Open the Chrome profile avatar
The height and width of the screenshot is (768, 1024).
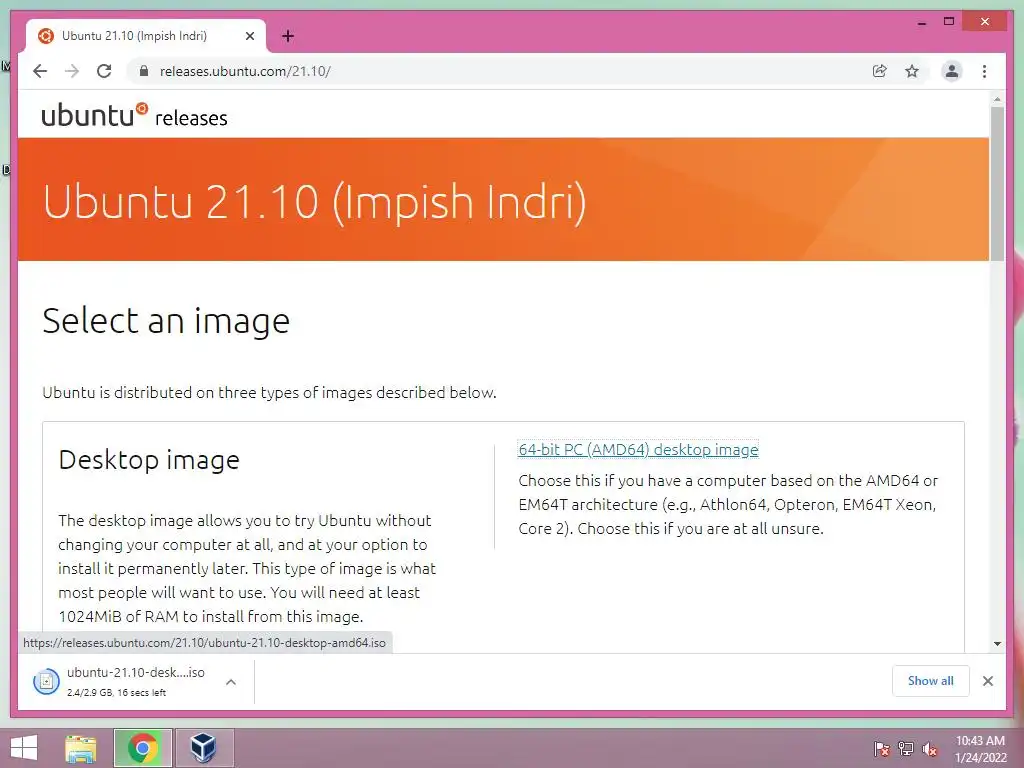(x=952, y=71)
